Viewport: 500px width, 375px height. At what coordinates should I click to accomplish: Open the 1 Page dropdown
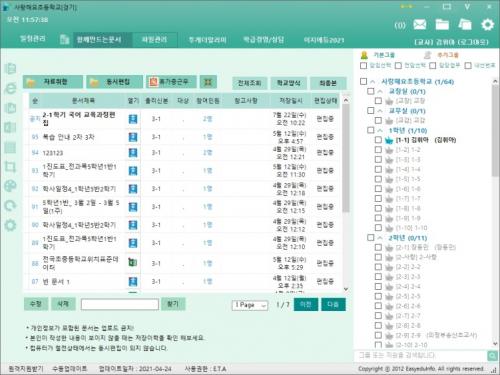pos(250,305)
